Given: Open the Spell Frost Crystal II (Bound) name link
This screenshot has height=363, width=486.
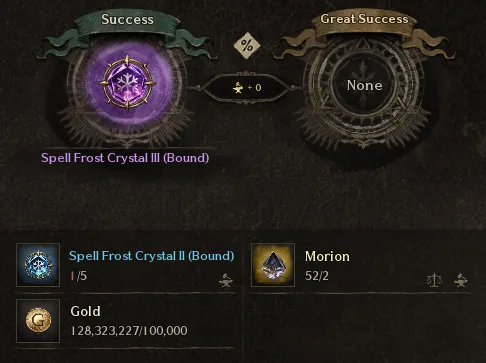Looking at the screenshot, I should click(x=152, y=256).
